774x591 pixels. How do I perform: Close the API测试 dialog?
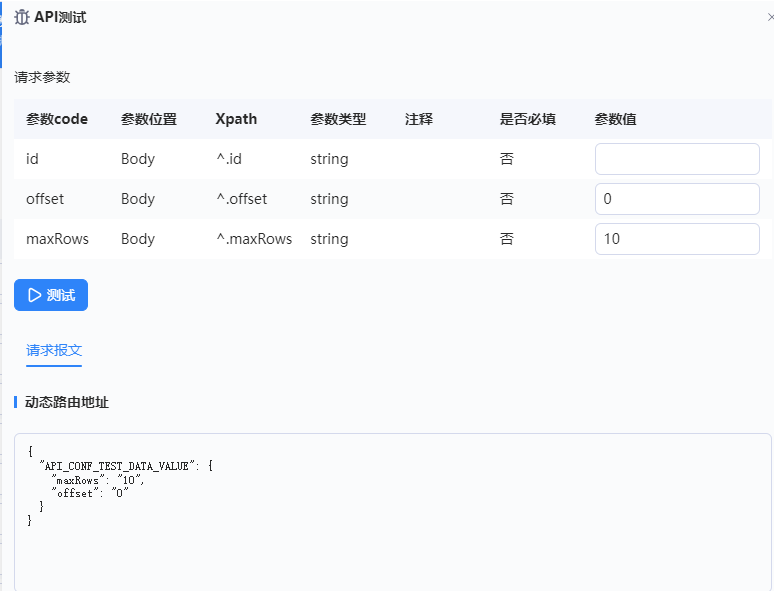769,18
